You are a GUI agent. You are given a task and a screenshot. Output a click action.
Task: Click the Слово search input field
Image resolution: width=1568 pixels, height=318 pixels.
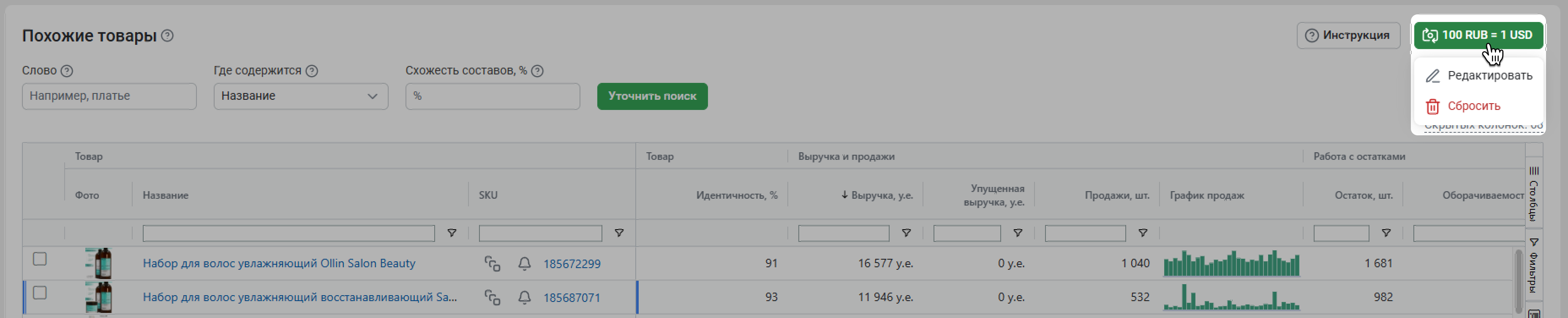tap(109, 96)
